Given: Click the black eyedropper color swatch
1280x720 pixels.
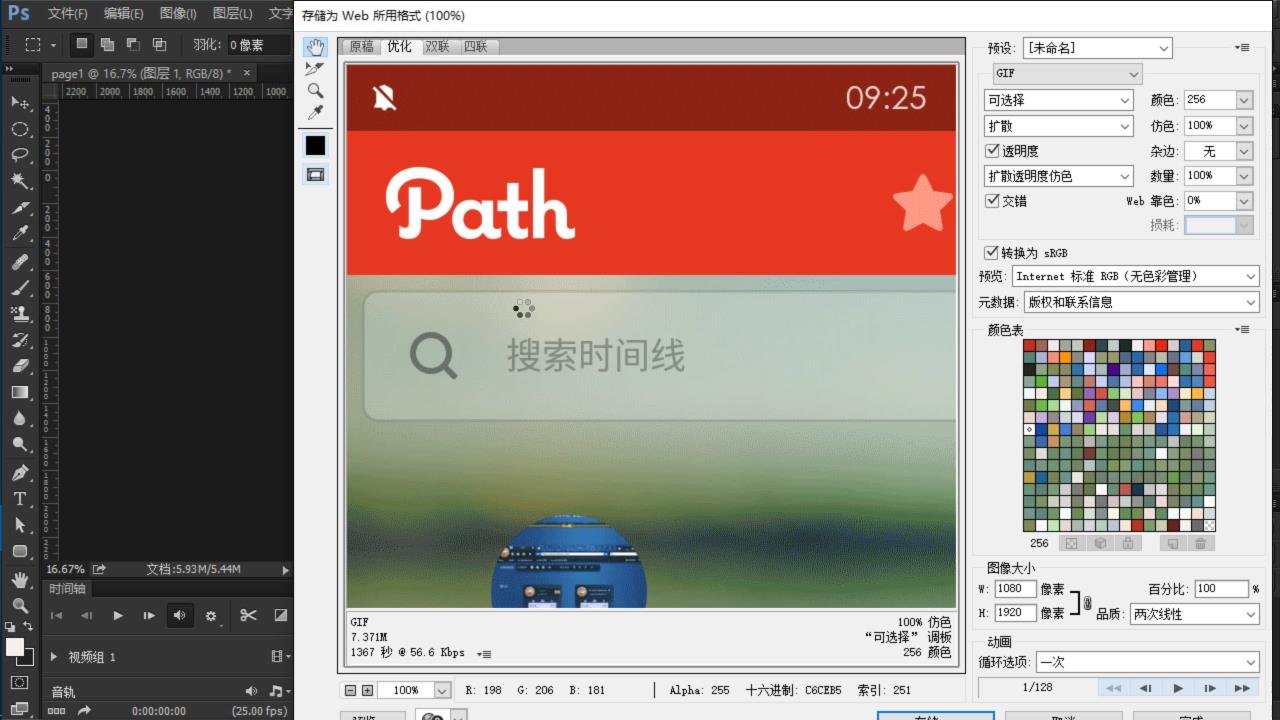Looking at the screenshot, I should click(x=315, y=145).
